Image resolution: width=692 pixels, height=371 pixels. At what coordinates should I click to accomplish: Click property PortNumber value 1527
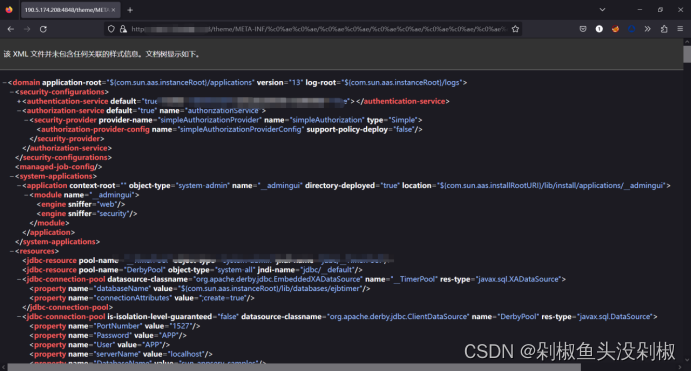(115, 326)
